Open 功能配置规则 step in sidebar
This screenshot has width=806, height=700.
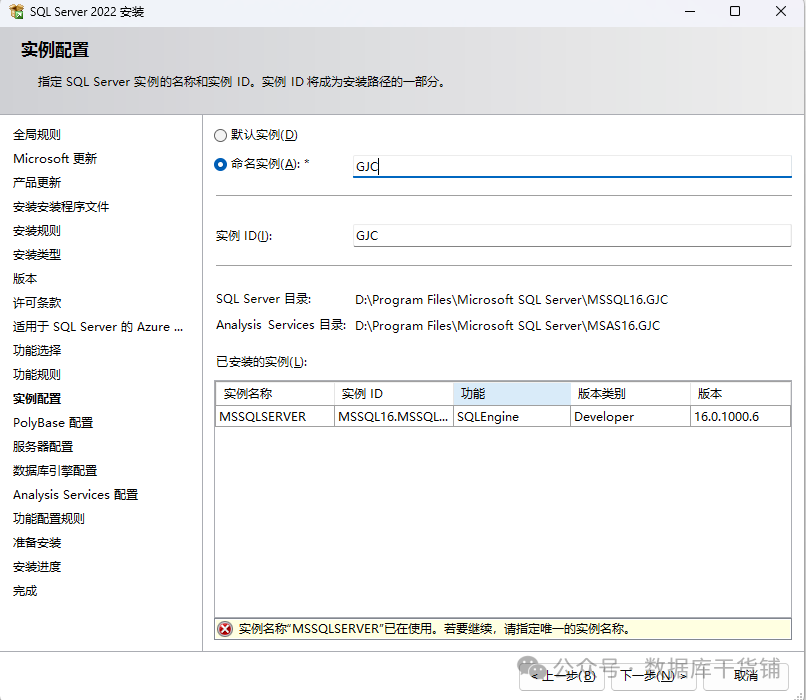point(49,519)
